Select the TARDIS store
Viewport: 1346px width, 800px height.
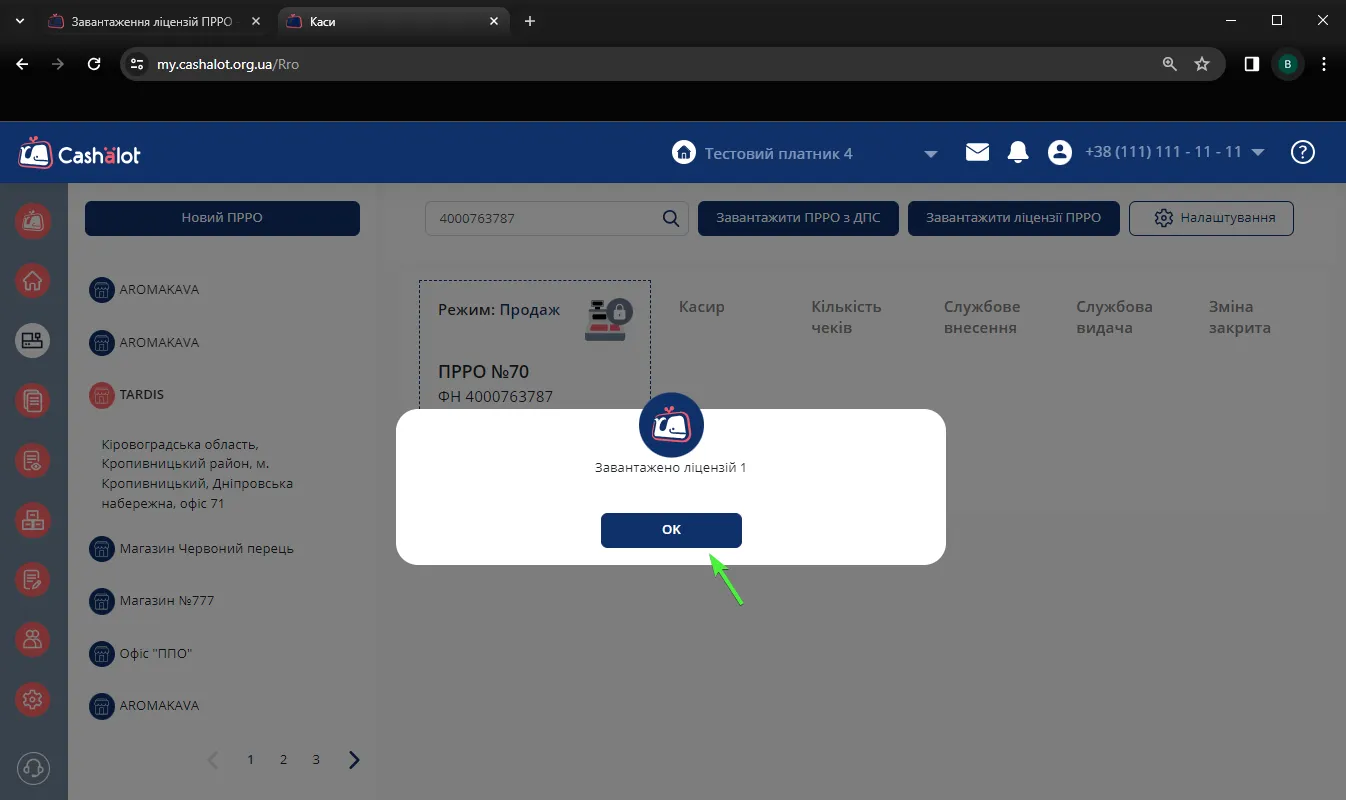(127, 395)
